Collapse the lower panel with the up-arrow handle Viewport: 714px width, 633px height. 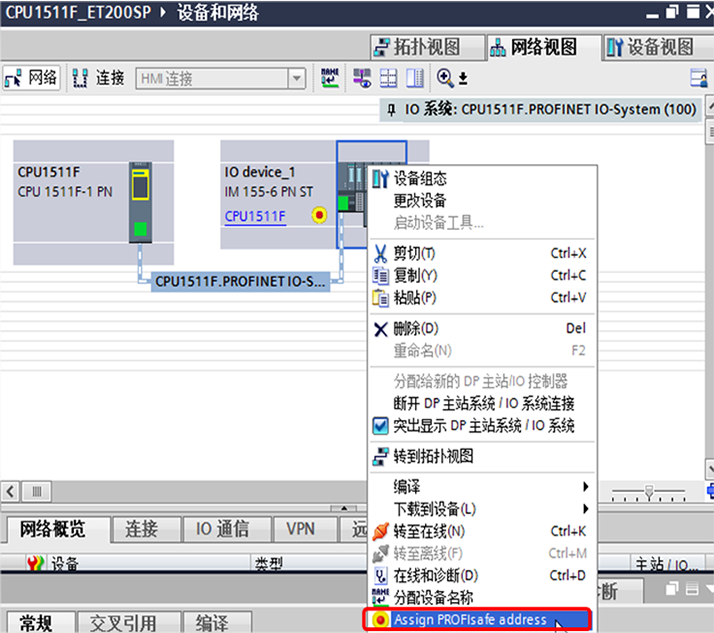click(344, 508)
